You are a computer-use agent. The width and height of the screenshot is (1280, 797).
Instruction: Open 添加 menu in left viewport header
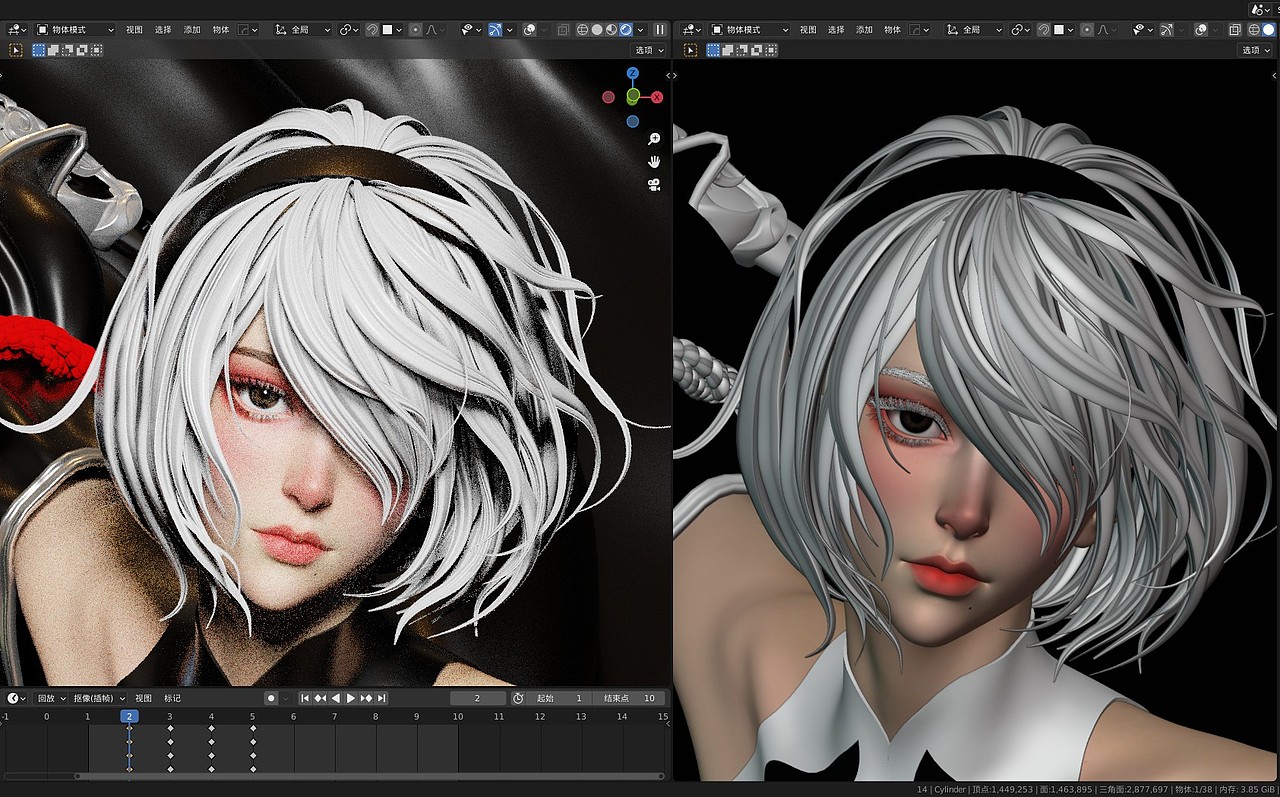[192, 30]
